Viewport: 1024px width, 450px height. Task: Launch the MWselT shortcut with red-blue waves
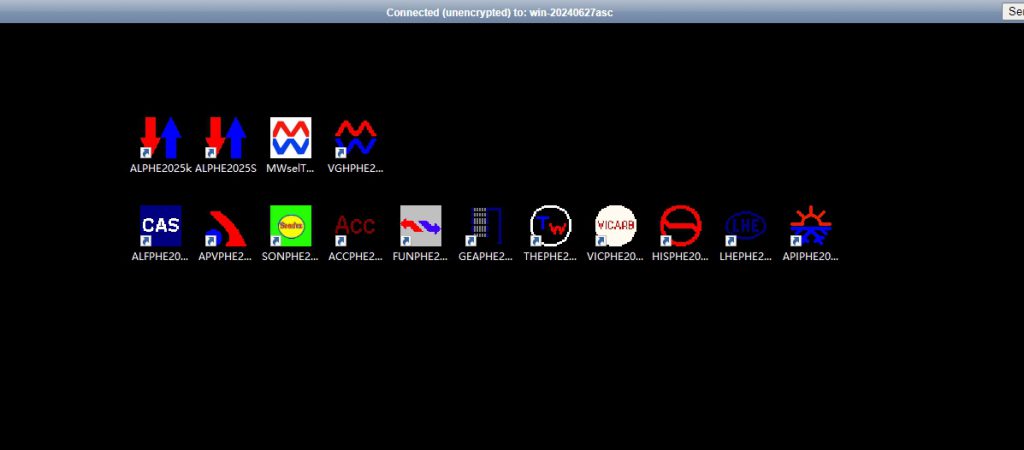click(290, 138)
